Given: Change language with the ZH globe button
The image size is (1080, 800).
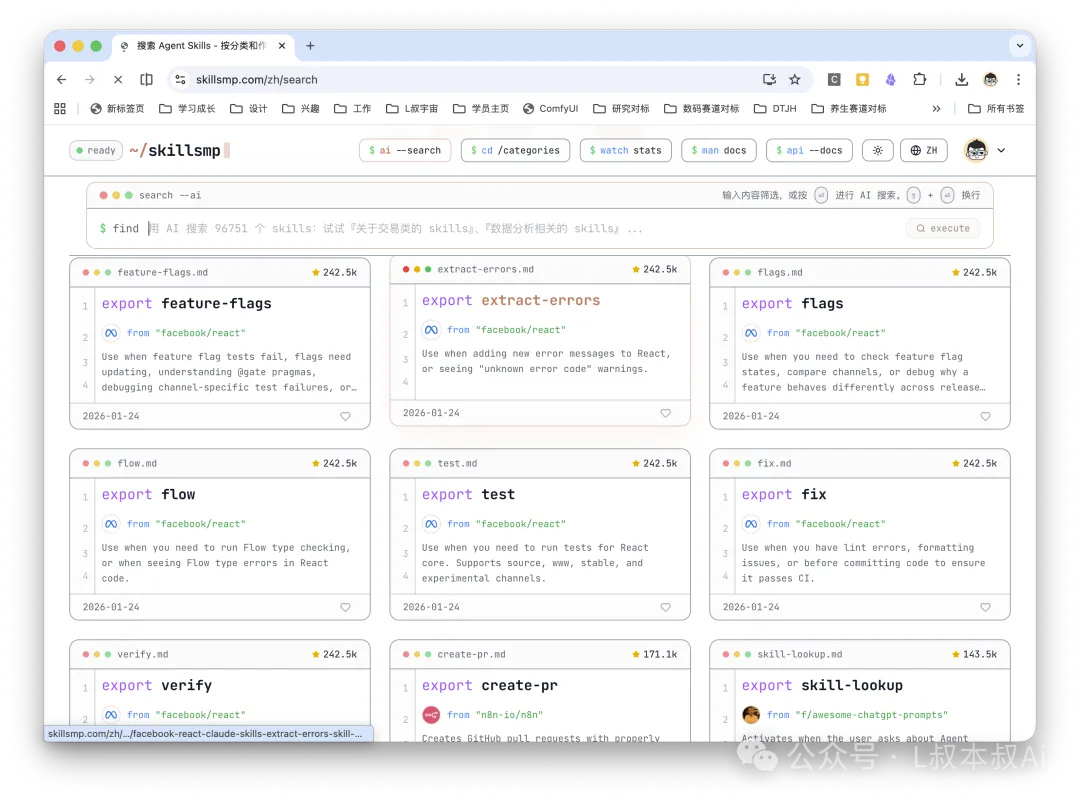Looking at the screenshot, I should 924,150.
